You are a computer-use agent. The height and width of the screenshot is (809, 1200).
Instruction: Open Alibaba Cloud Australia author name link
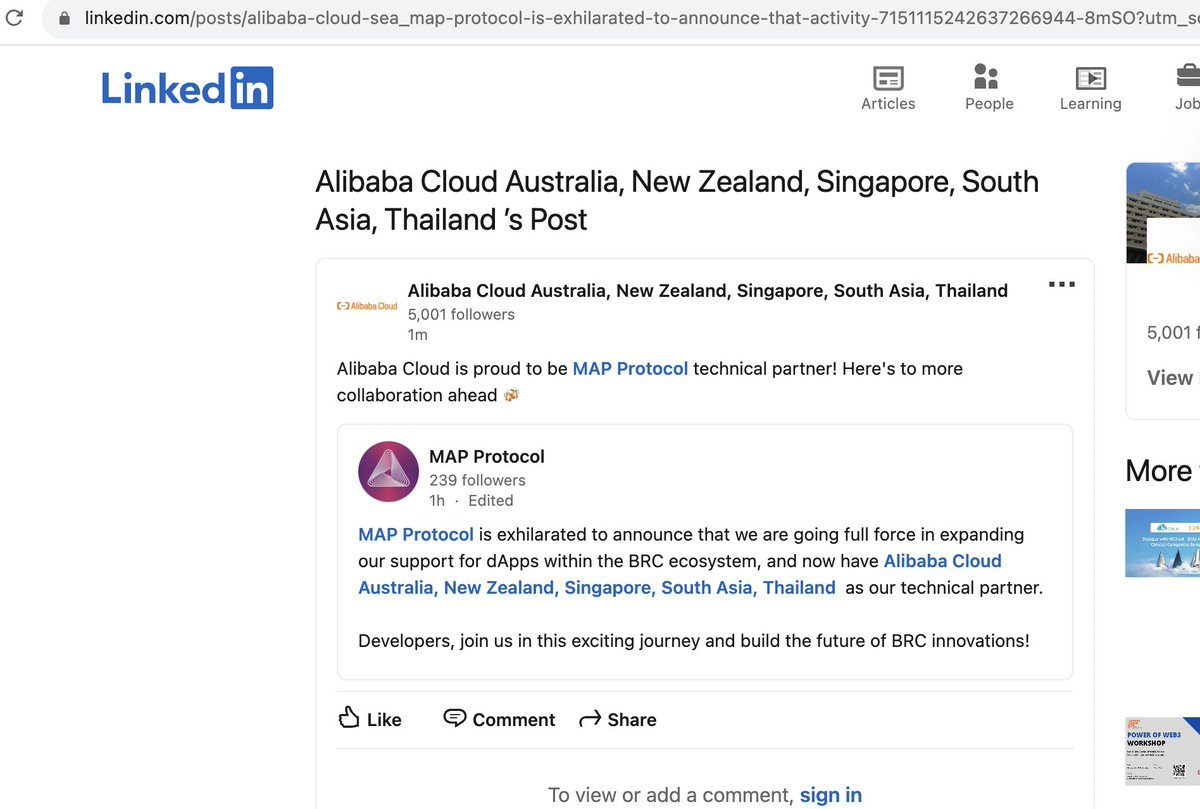tap(708, 291)
